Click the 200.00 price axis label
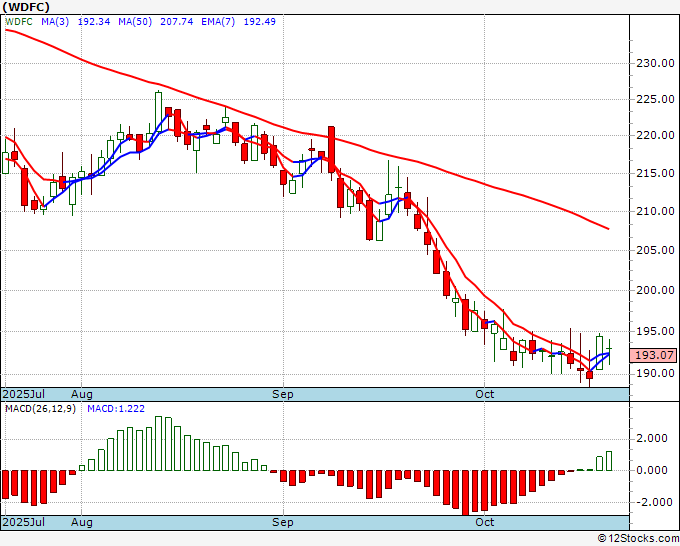Screen dimensions: 680x546 (655, 290)
